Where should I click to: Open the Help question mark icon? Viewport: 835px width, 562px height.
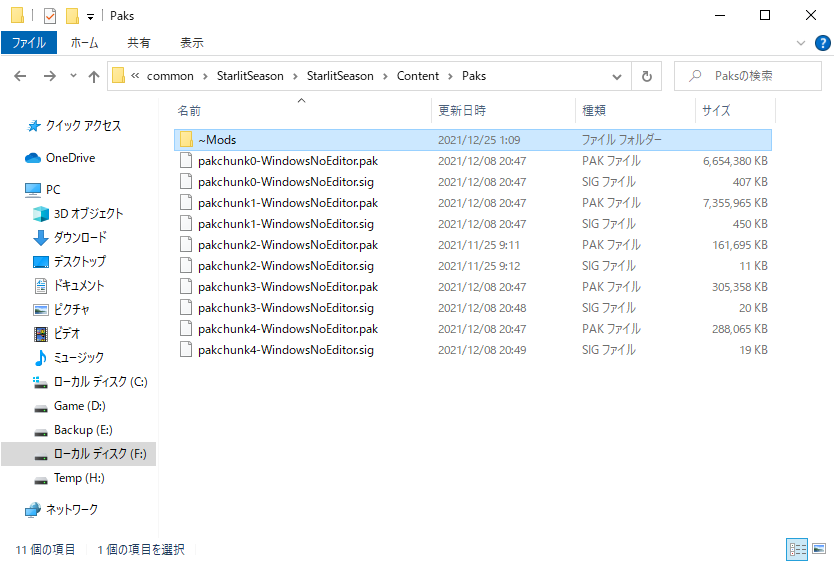822,43
